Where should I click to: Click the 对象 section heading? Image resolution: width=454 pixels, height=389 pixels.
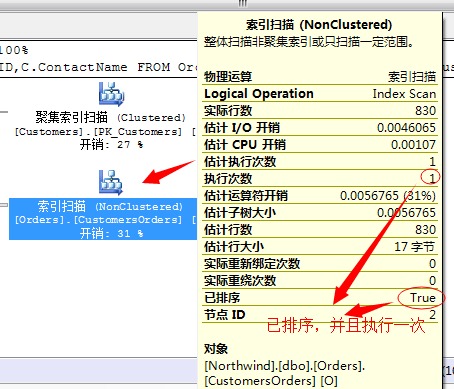pos(216,349)
